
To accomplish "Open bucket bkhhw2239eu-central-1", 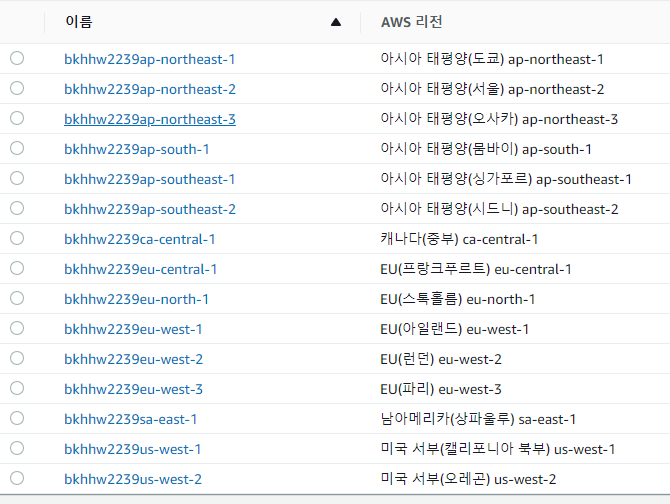I will 141,269.
